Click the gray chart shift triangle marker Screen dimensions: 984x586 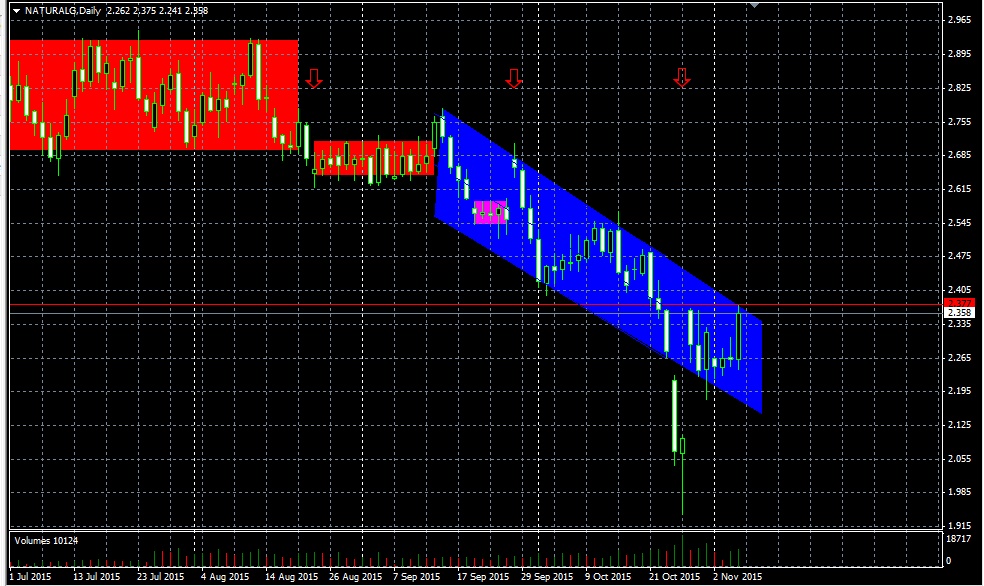coord(755,6)
